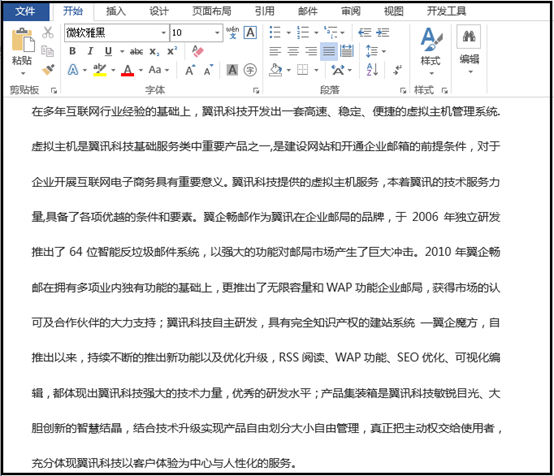This screenshot has height=476, width=554.
Task: Switch to the 插入 tab
Action: (x=116, y=12)
